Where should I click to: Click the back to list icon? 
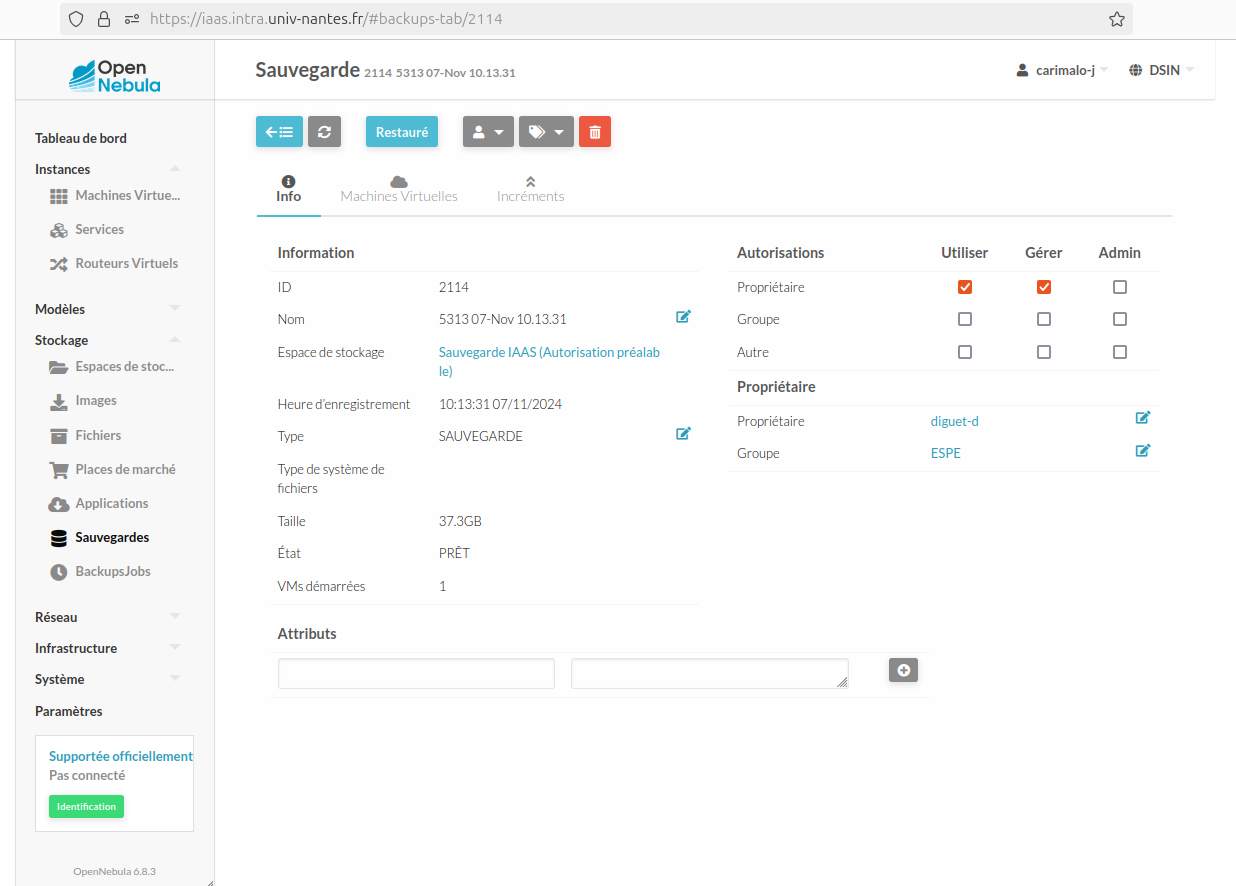pyautogui.click(x=279, y=131)
